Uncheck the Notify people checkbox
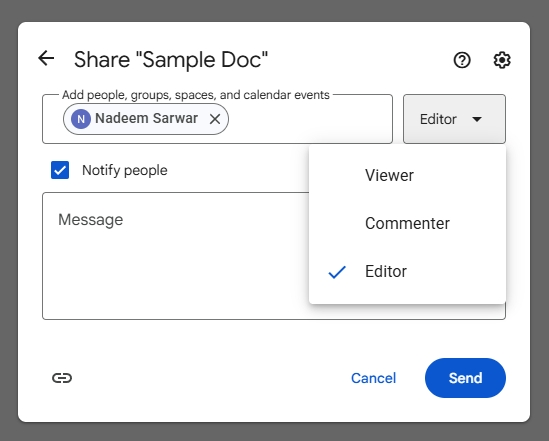Image resolution: width=549 pixels, height=441 pixels. 60,170
